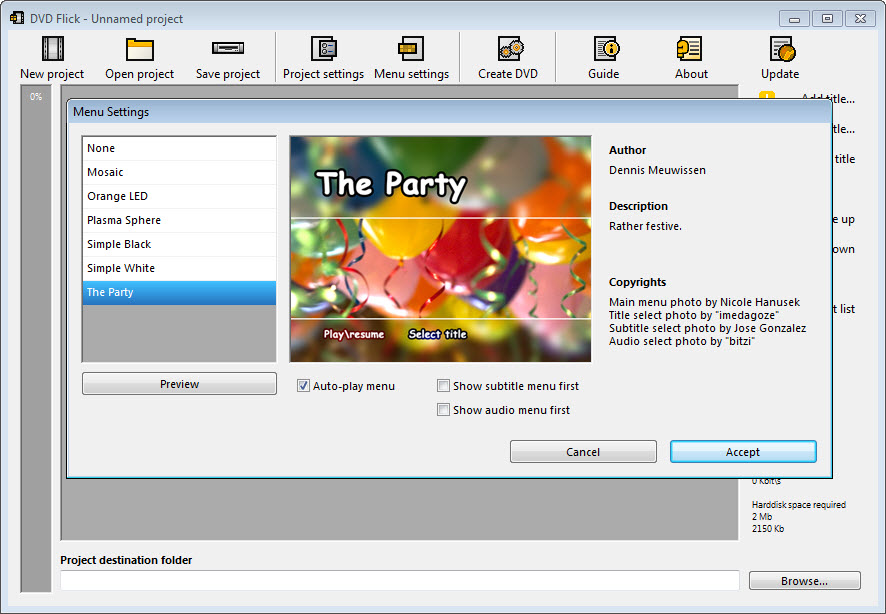This screenshot has height=614, width=886.
Task: Open an existing project
Action: point(140,55)
